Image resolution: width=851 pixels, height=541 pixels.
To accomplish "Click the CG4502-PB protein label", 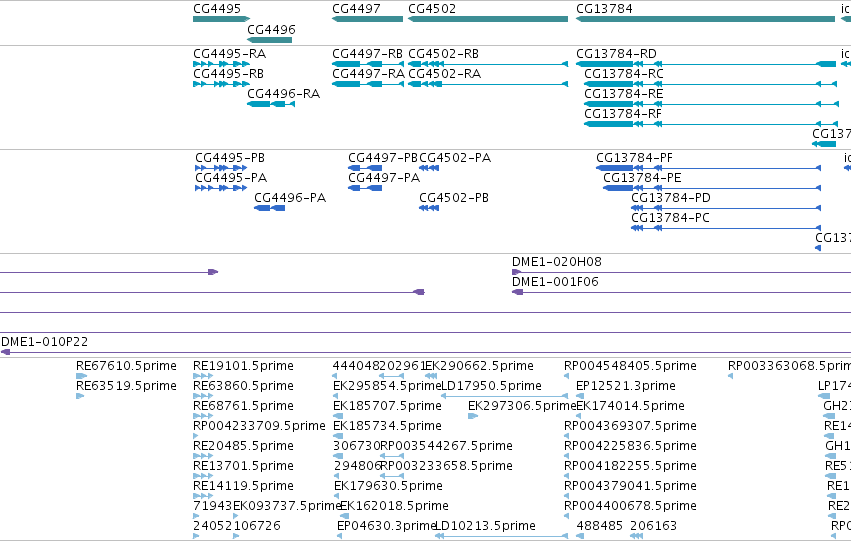I will pyautogui.click(x=454, y=198).
